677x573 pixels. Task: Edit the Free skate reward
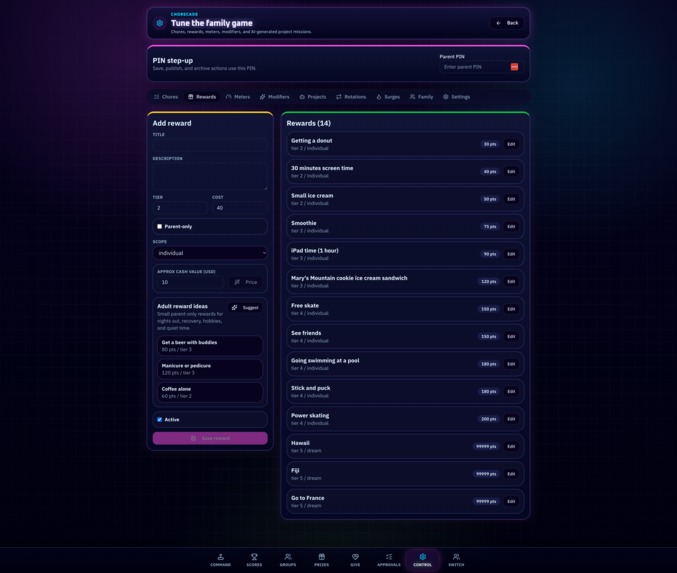[511, 309]
